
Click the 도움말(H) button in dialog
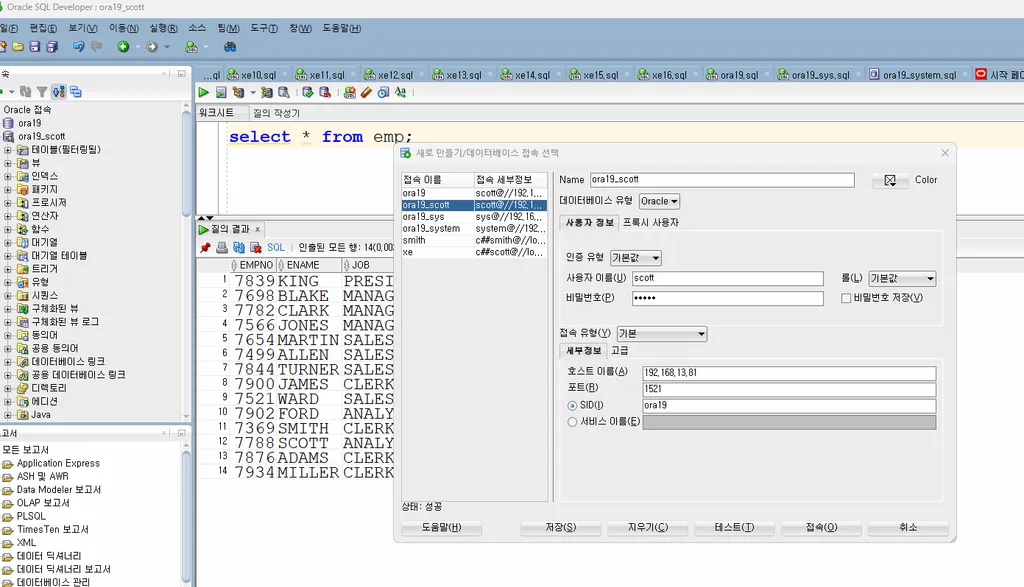[x=441, y=528]
